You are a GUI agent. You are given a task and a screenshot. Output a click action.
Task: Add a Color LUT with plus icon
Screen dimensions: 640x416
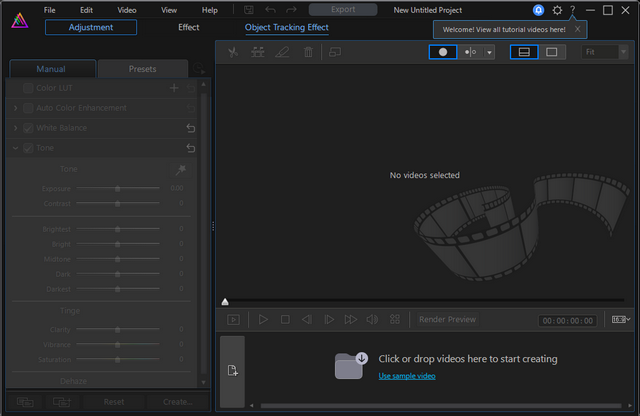pos(174,88)
